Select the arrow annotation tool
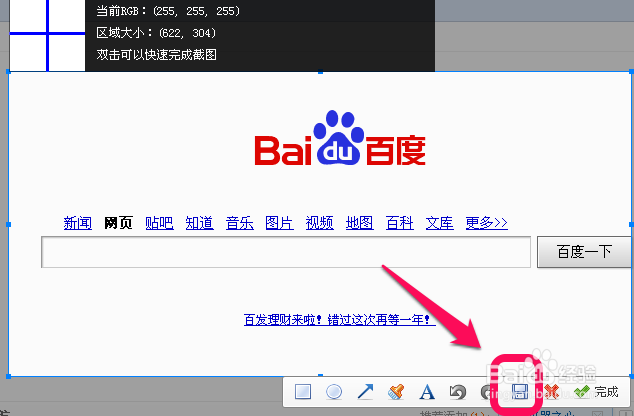The width and height of the screenshot is (634, 416). [x=365, y=391]
